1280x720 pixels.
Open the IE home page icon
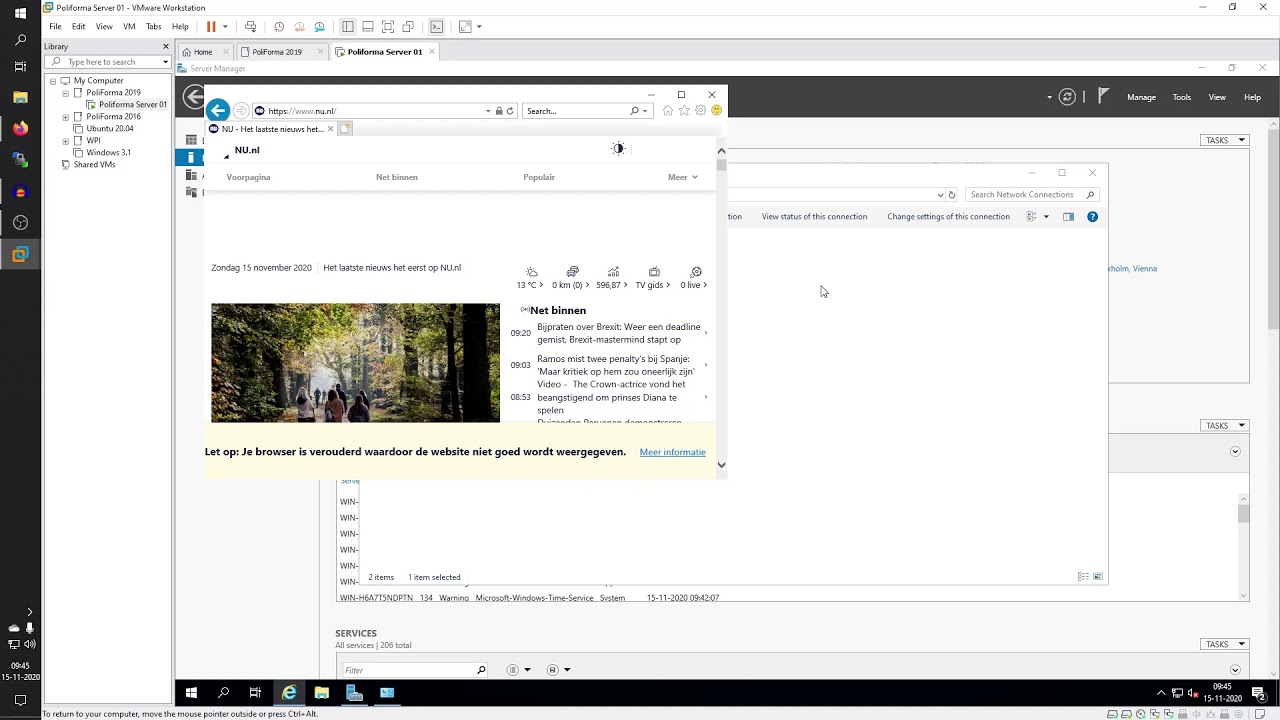point(668,111)
